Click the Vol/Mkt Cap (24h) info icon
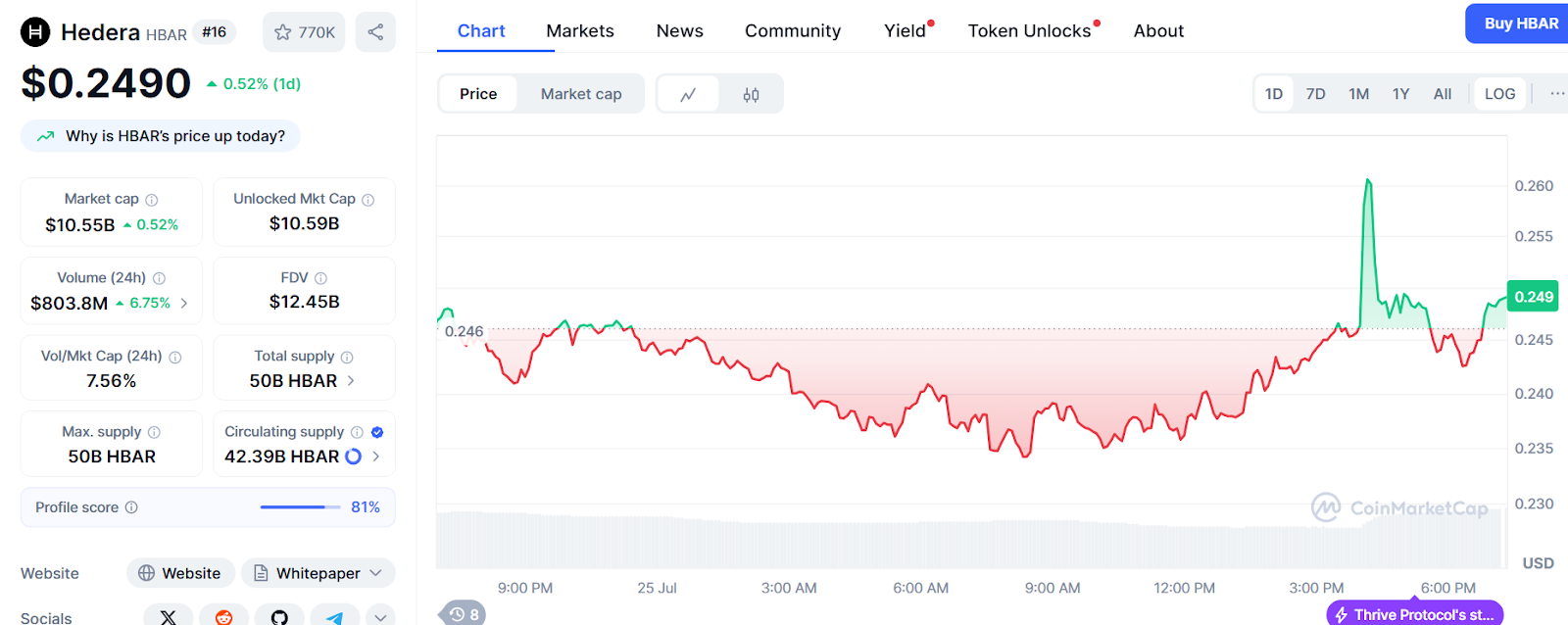This screenshot has width=1568, height=625. 175,358
